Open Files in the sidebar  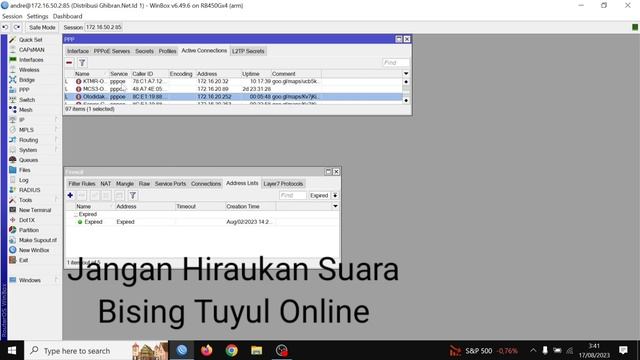coord(24,170)
